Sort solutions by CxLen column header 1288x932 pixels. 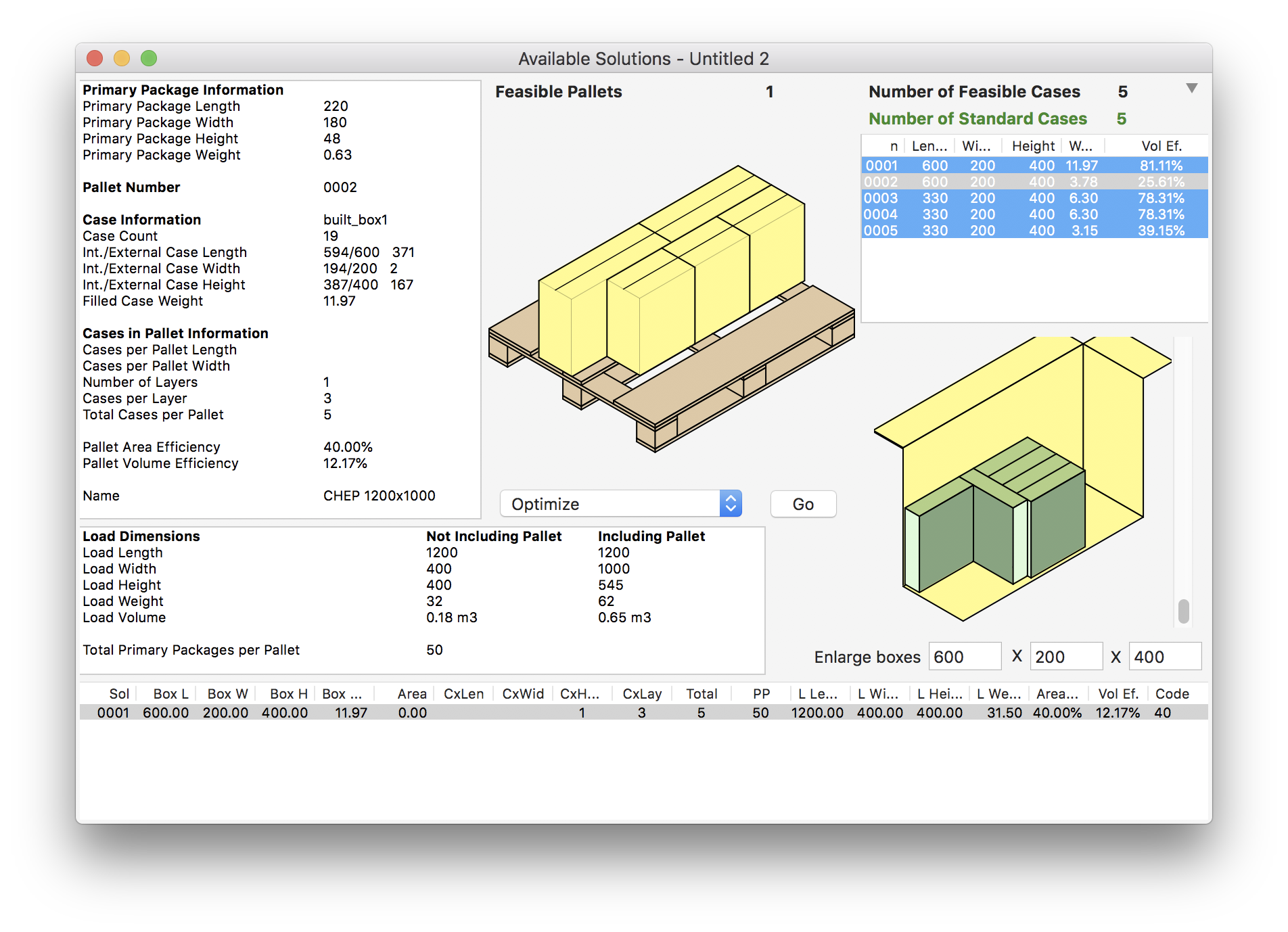(463, 694)
